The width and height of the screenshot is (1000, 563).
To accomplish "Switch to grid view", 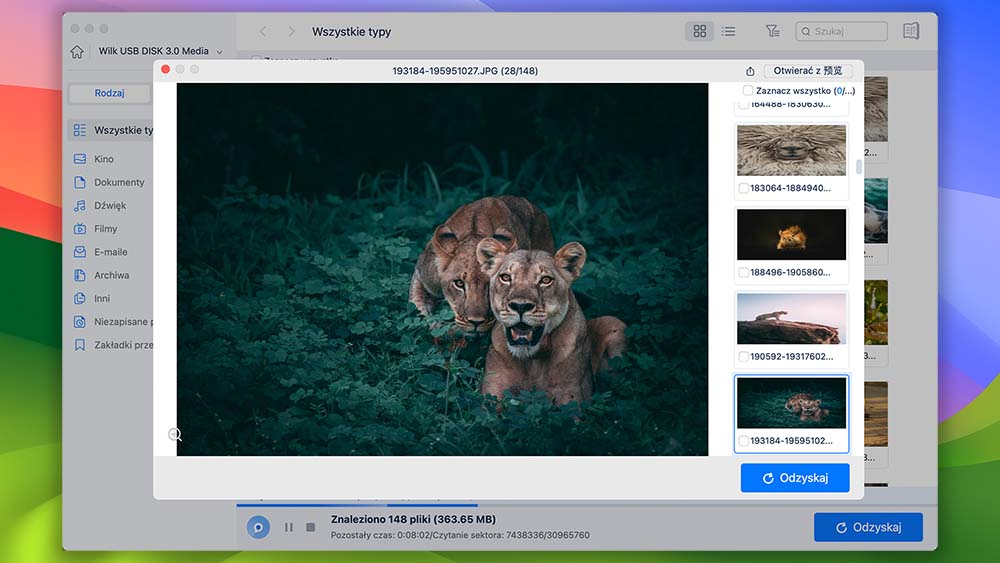I will click(x=700, y=31).
